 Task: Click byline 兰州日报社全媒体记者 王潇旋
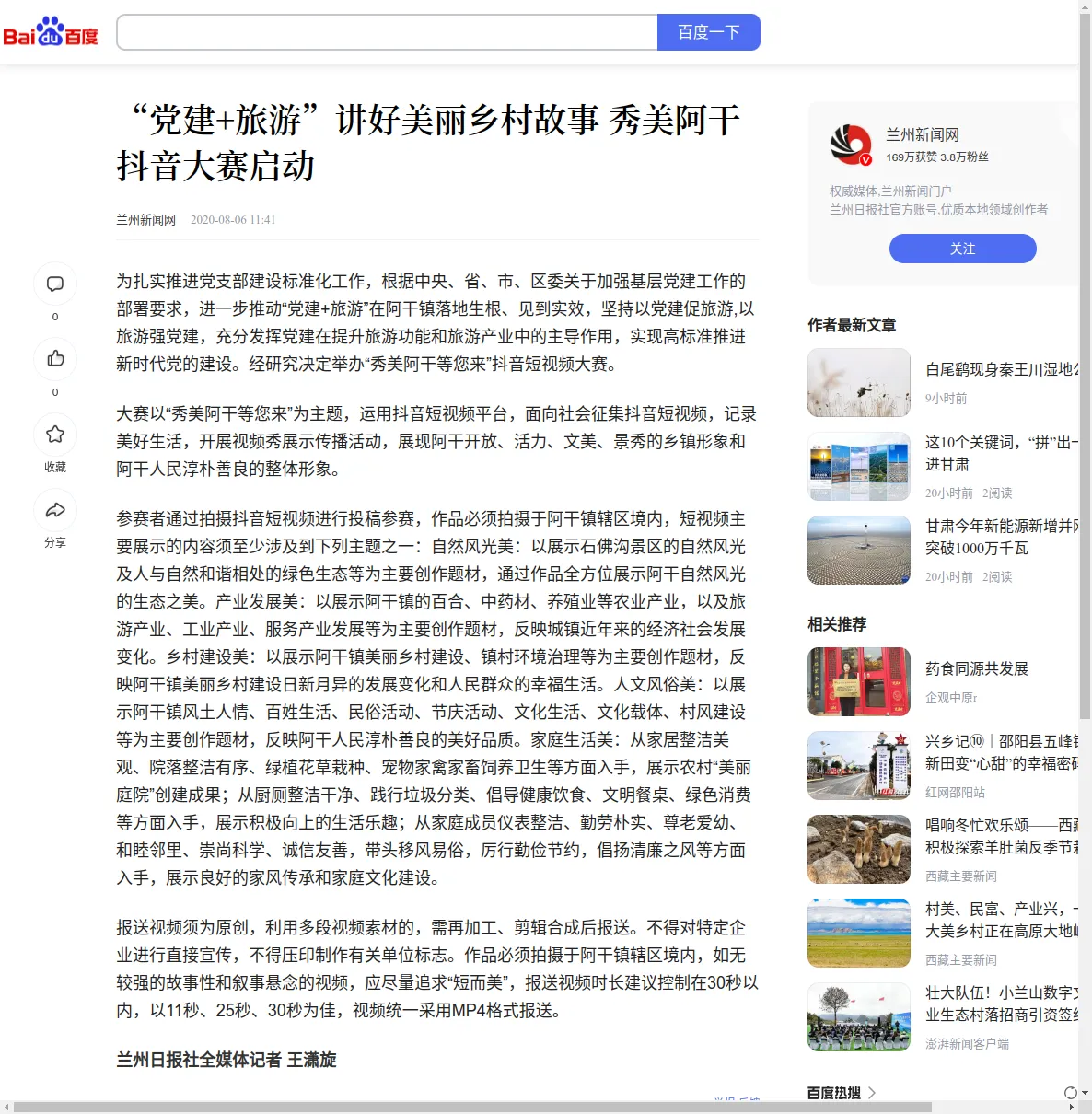pyautogui.click(x=227, y=1060)
